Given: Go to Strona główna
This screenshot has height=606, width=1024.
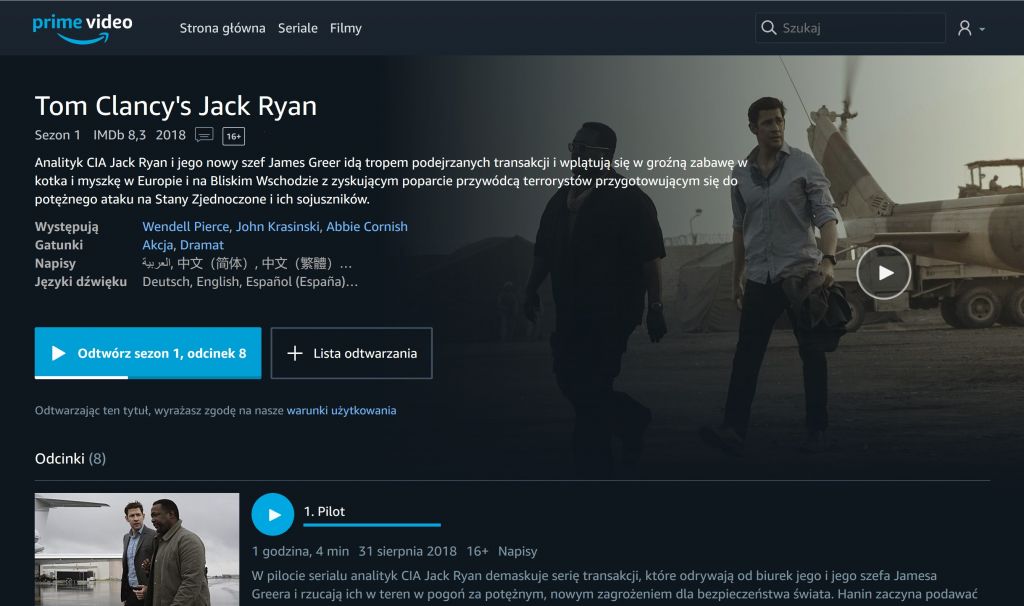Looking at the screenshot, I should click(222, 28).
